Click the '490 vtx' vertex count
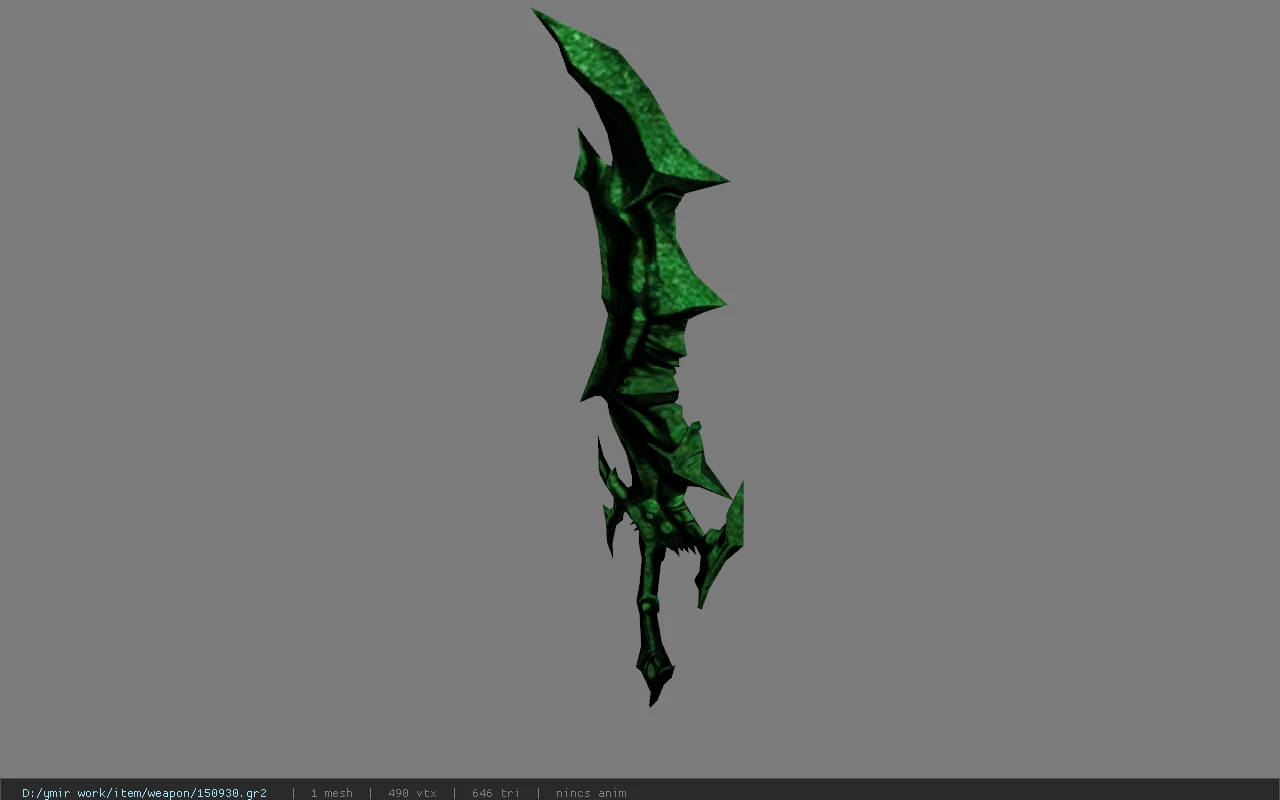The image size is (1280, 800). 412,793
